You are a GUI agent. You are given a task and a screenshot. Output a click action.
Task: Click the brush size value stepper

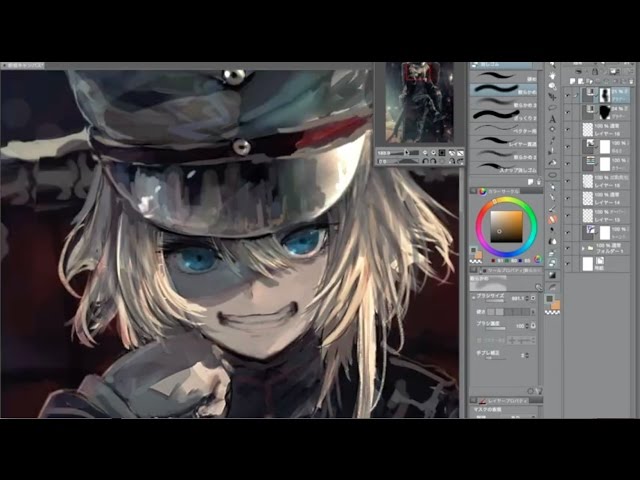527,298
